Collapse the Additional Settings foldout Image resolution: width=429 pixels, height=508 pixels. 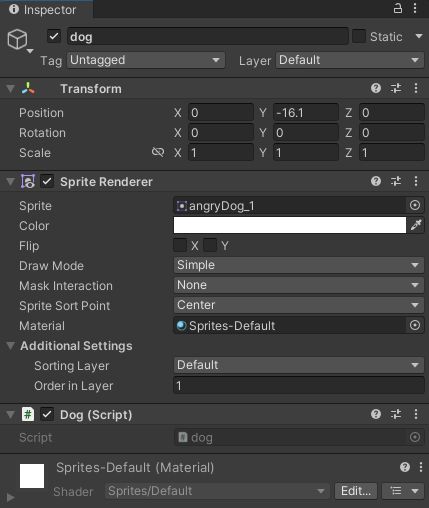[11, 346]
